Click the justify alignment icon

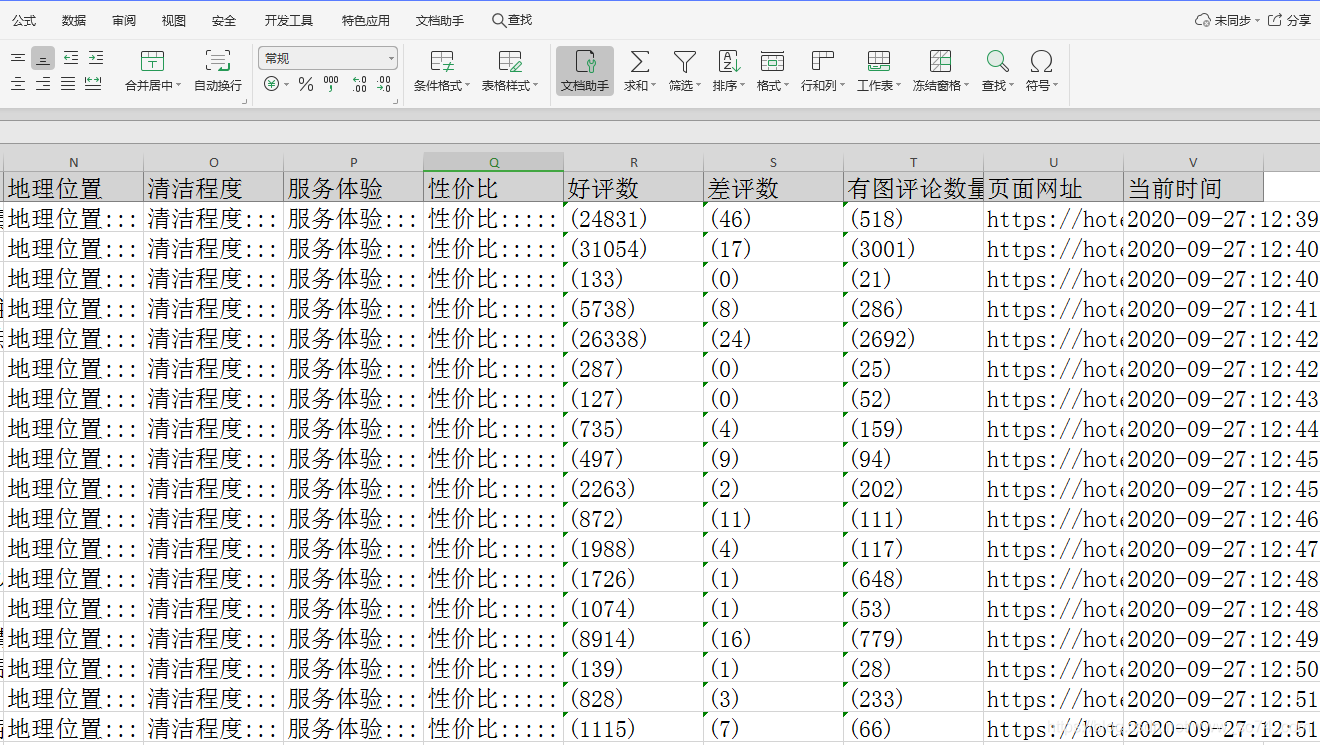(x=68, y=84)
